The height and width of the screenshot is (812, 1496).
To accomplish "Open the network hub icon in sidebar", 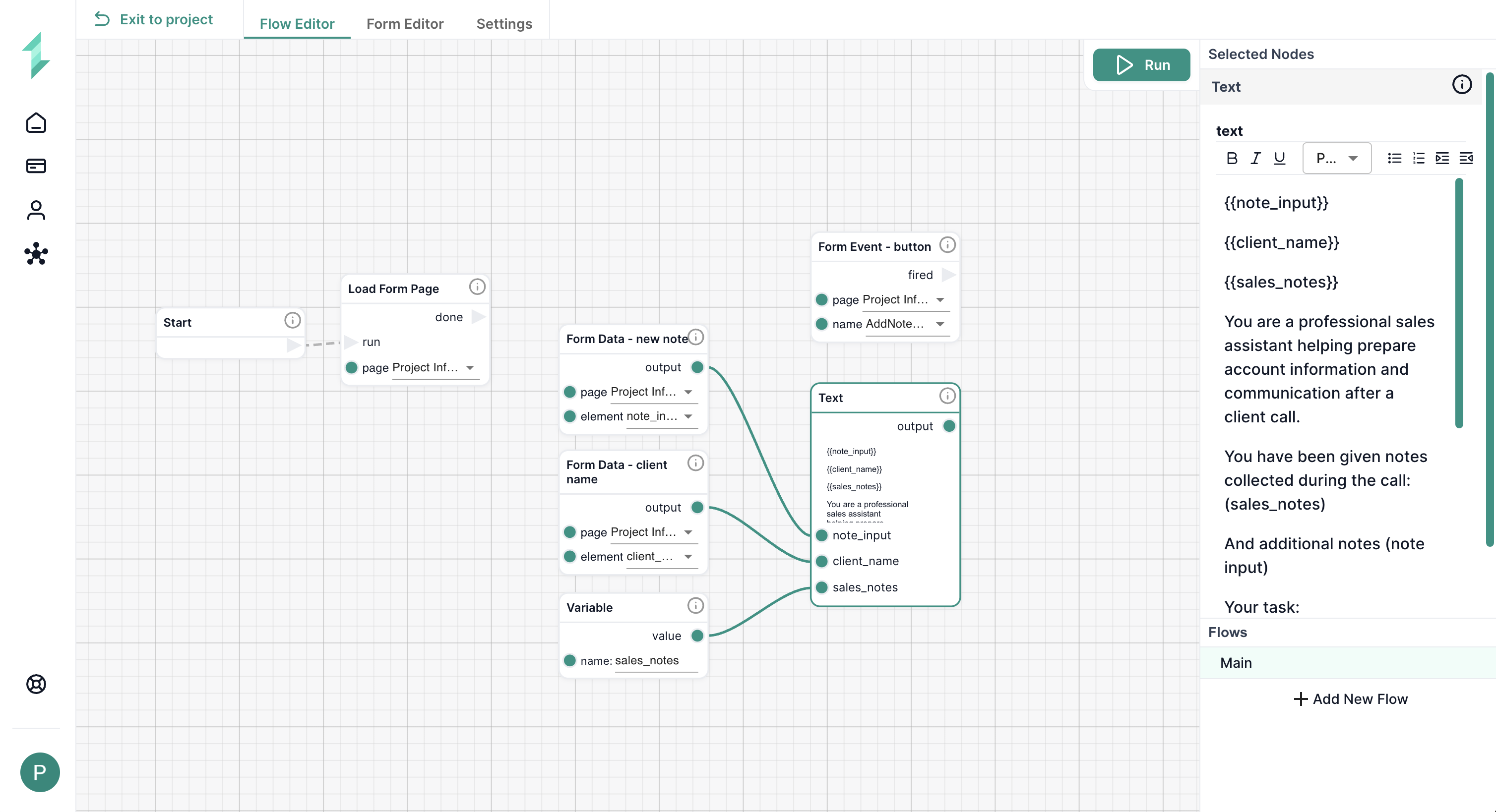I will pyautogui.click(x=36, y=254).
